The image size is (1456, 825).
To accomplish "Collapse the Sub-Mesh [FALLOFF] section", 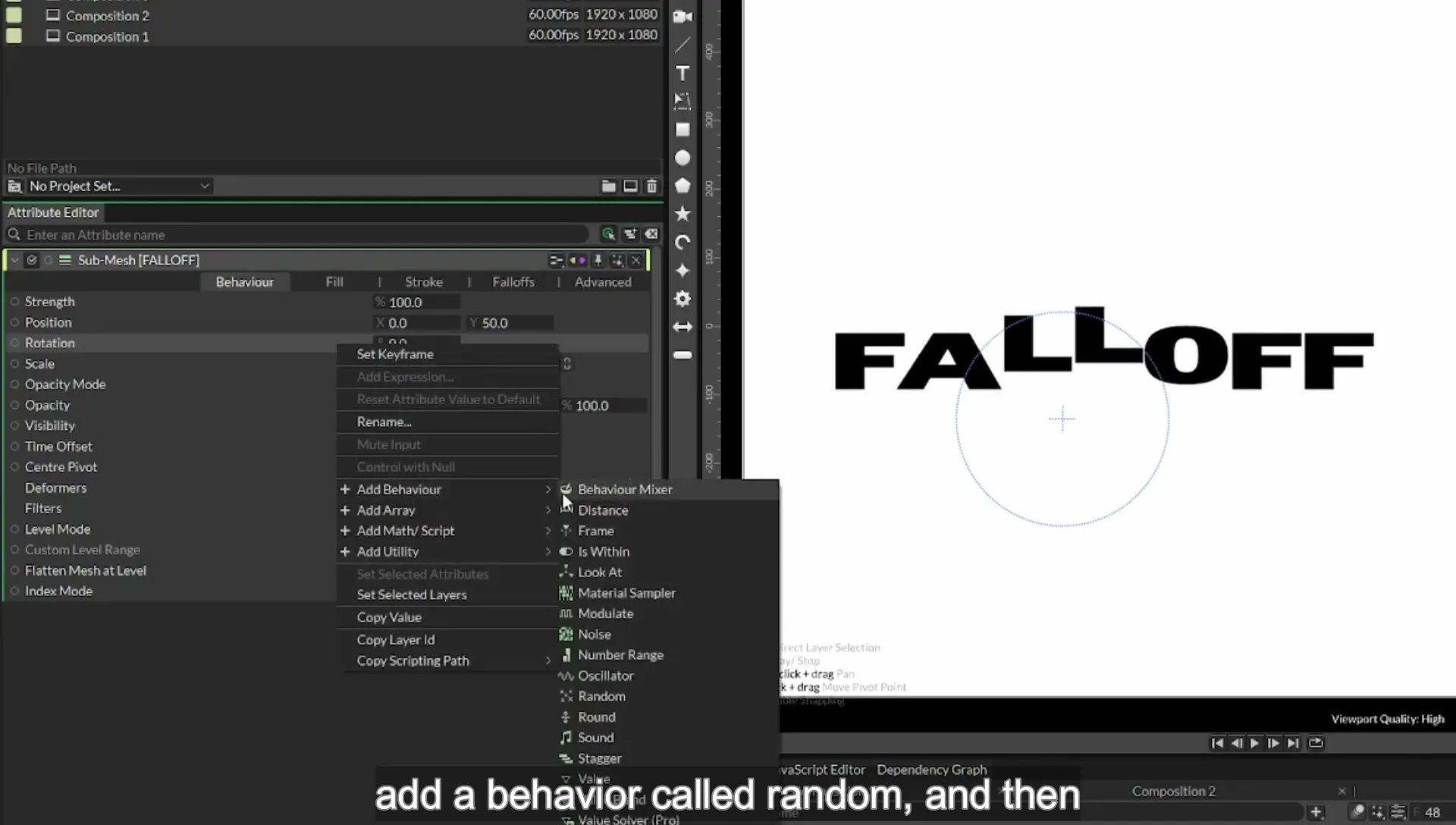I will [x=14, y=260].
